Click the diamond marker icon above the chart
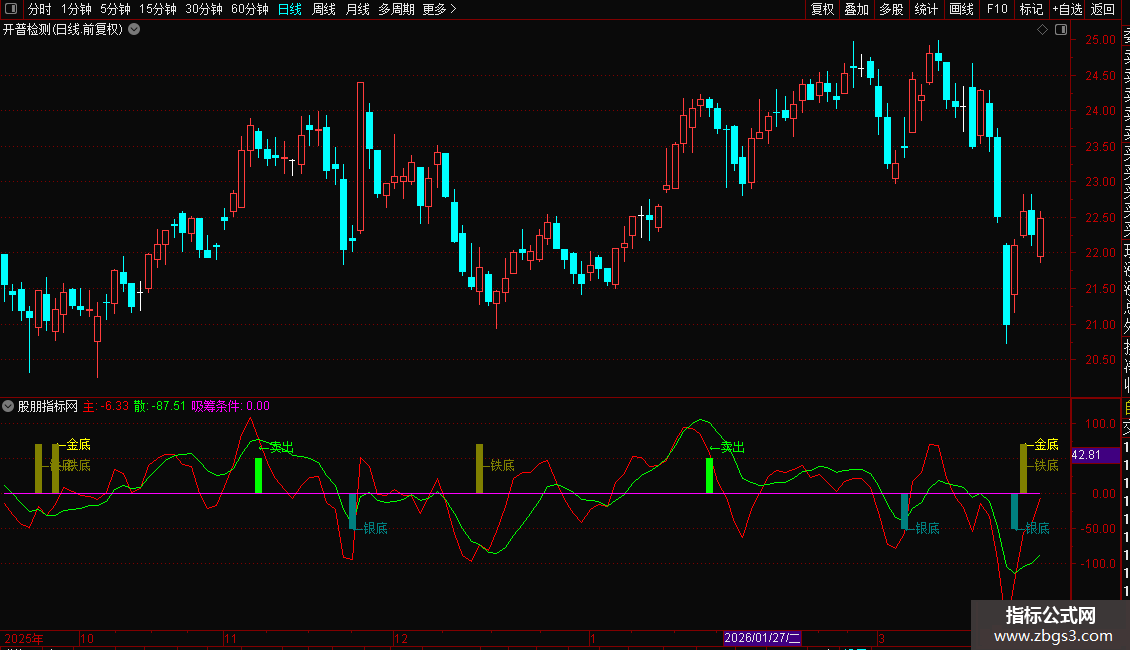Image resolution: width=1130 pixels, height=650 pixels. click(x=1042, y=30)
